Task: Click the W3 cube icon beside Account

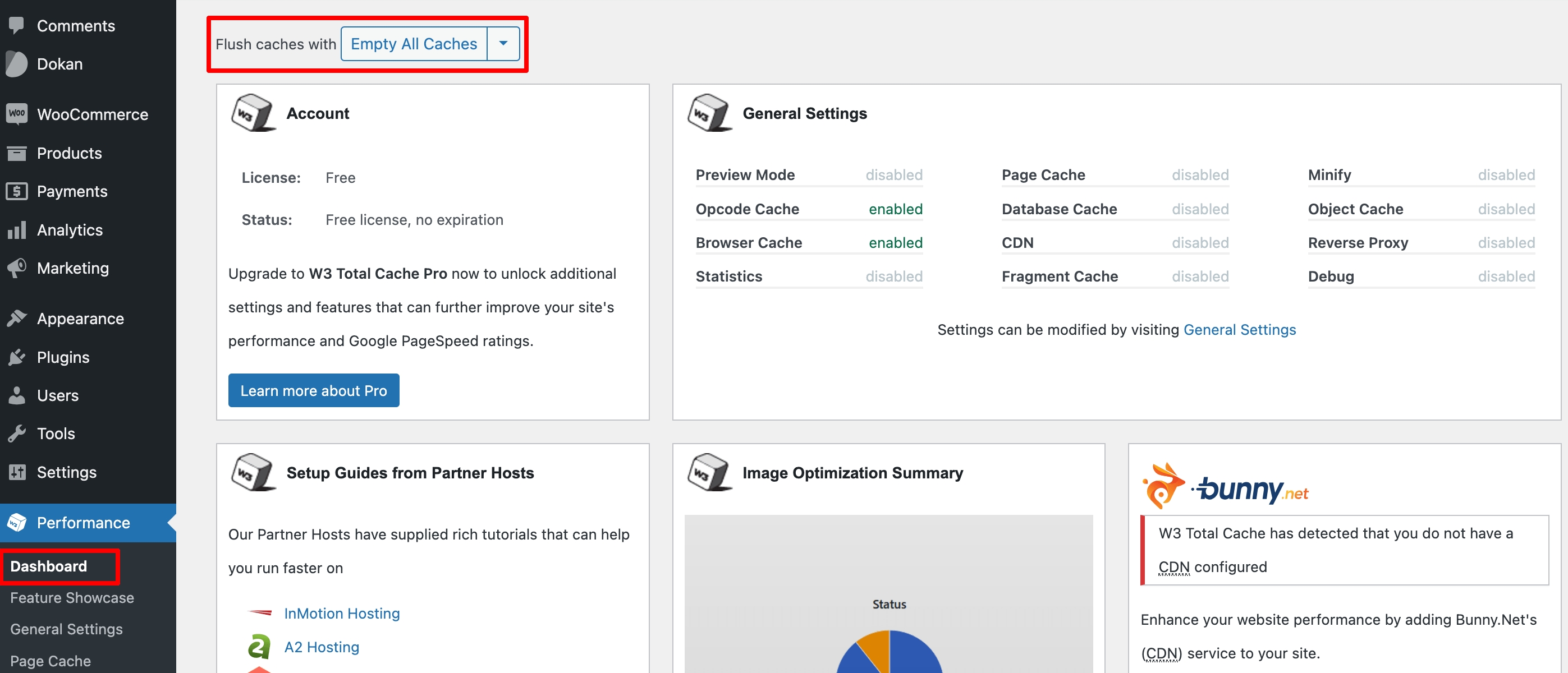Action: coord(253,113)
